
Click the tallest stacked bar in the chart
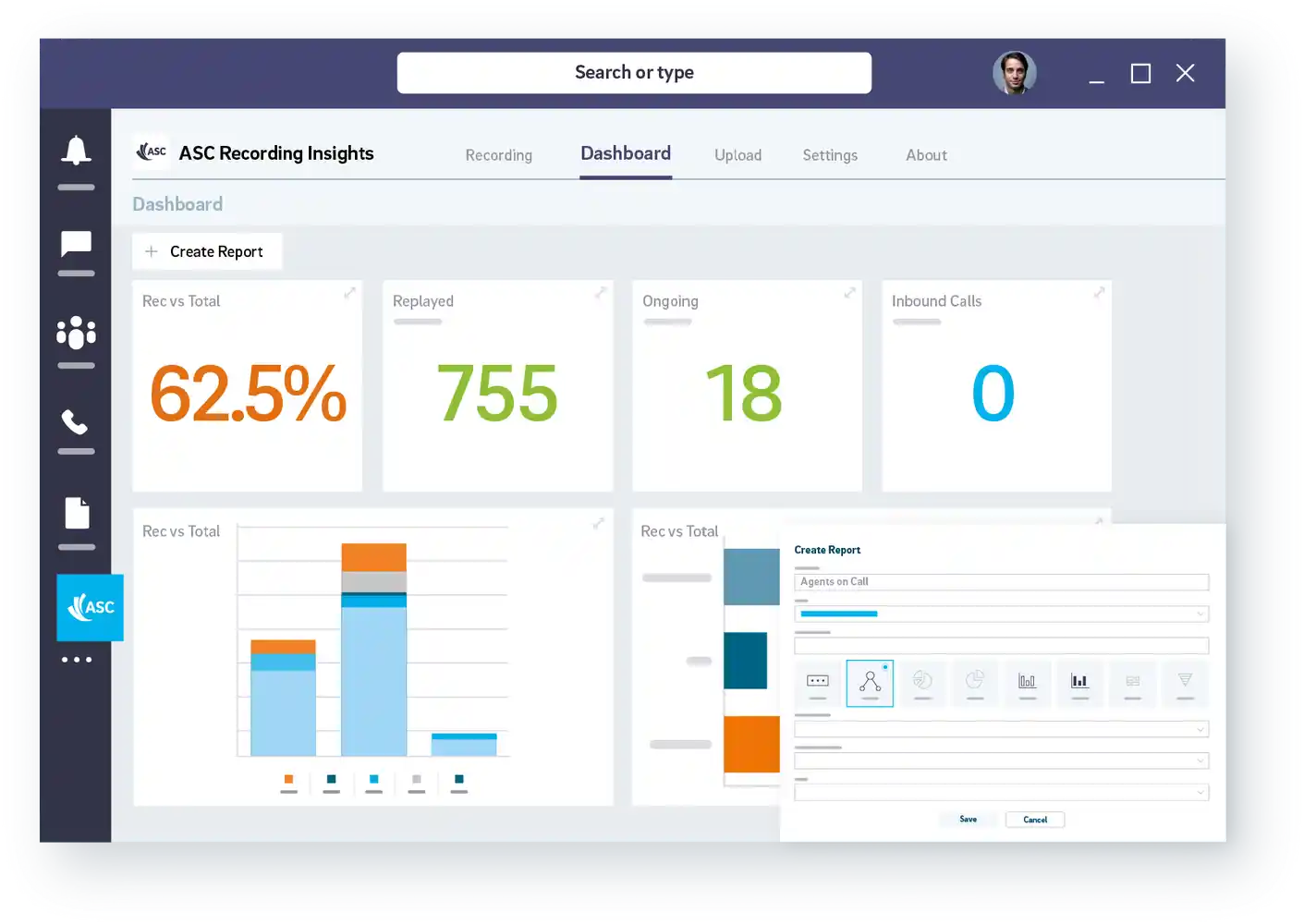click(x=374, y=650)
